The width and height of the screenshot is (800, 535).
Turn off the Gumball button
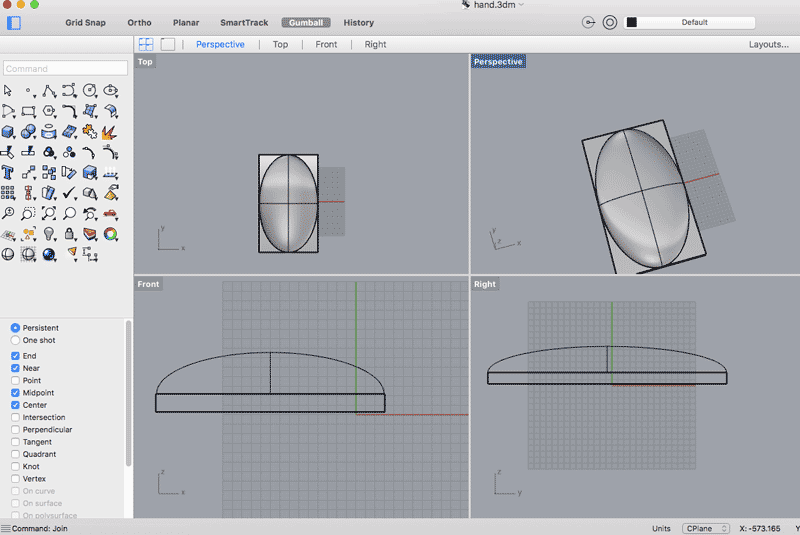tap(306, 22)
